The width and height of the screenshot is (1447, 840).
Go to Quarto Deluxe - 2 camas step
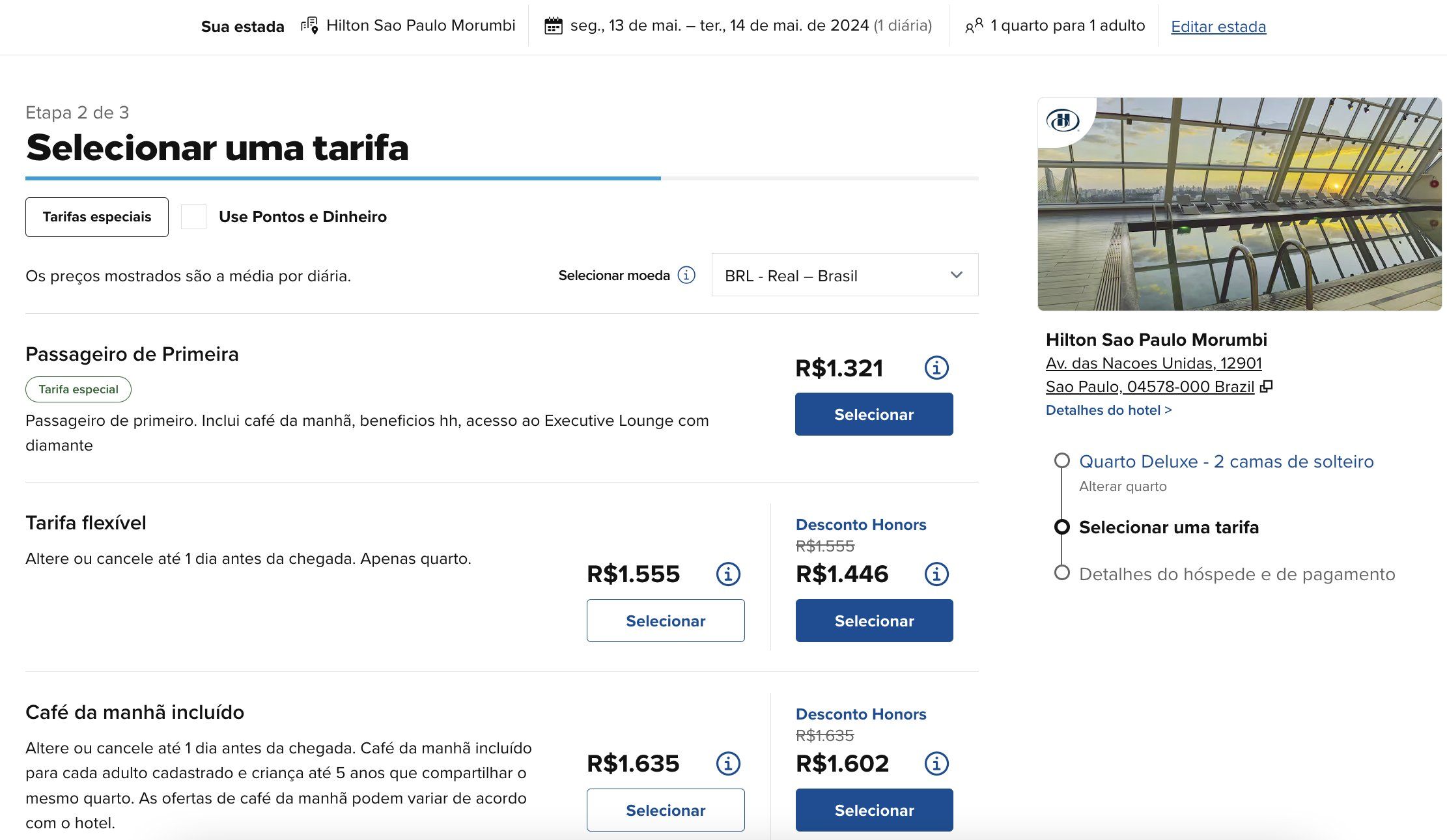coord(1226,462)
